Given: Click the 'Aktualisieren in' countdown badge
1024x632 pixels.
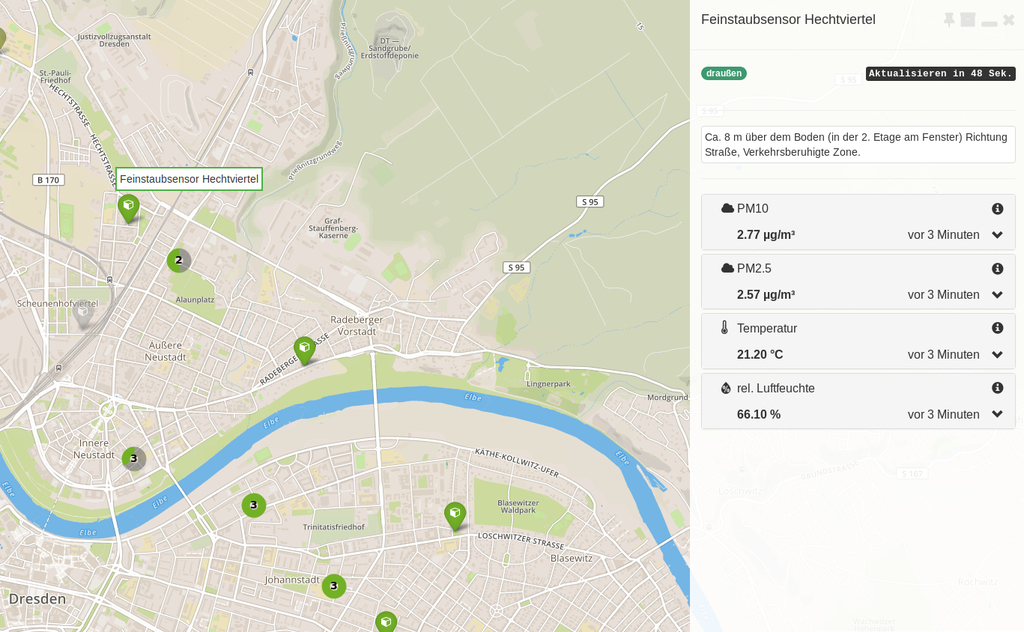Looking at the screenshot, I should (940, 74).
